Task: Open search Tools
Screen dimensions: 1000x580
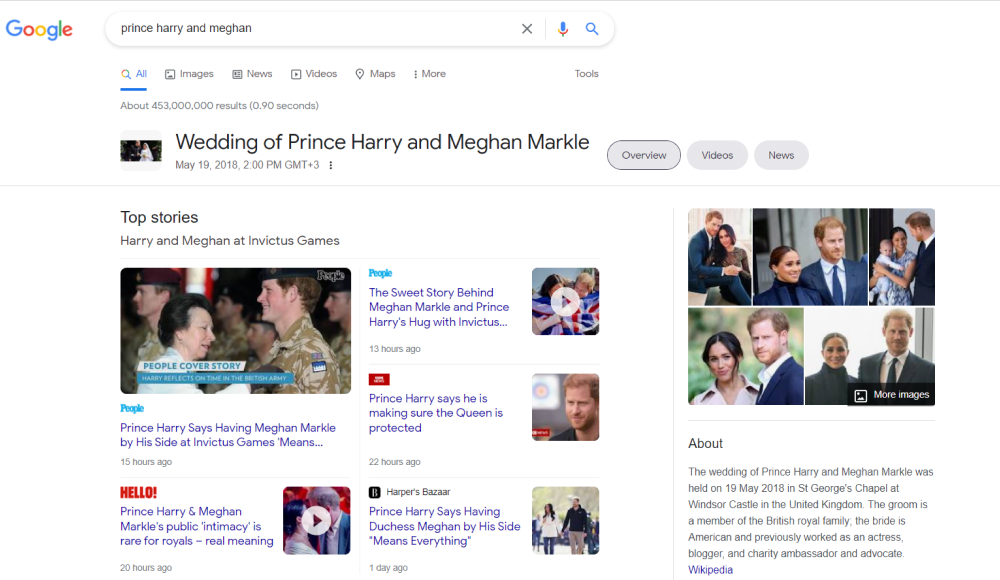Action: click(586, 74)
